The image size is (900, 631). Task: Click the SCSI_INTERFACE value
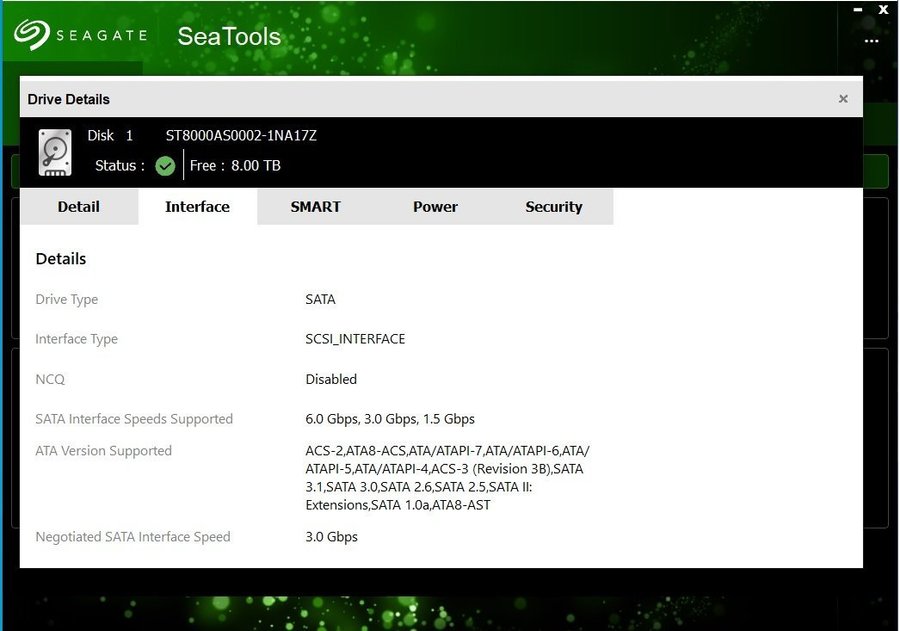[355, 339]
